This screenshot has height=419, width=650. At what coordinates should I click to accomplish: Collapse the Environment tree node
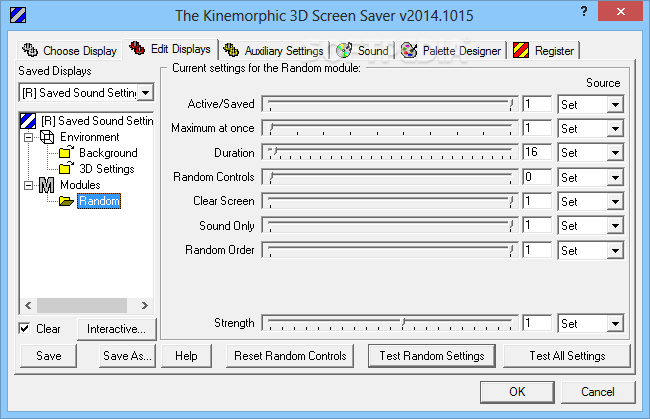point(28,137)
